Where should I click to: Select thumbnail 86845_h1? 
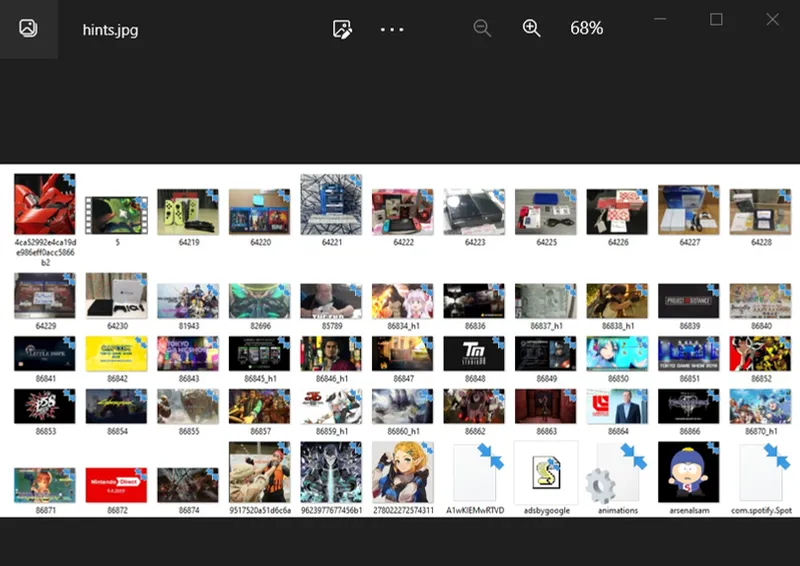(259, 354)
